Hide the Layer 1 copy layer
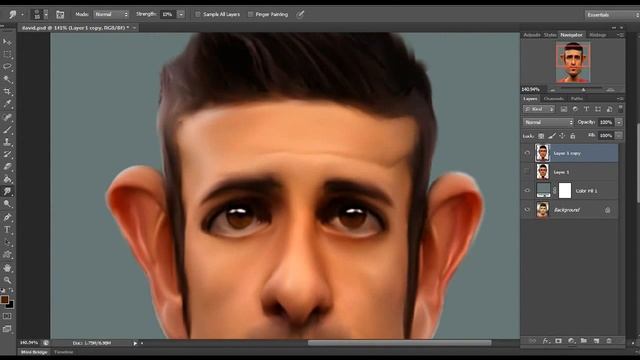The width and height of the screenshot is (640, 360). tap(527, 153)
